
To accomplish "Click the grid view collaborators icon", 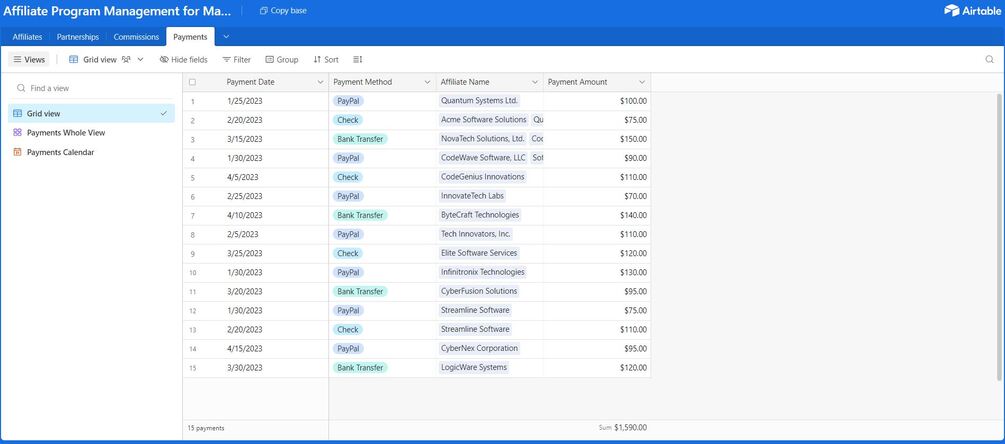I will coord(126,60).
